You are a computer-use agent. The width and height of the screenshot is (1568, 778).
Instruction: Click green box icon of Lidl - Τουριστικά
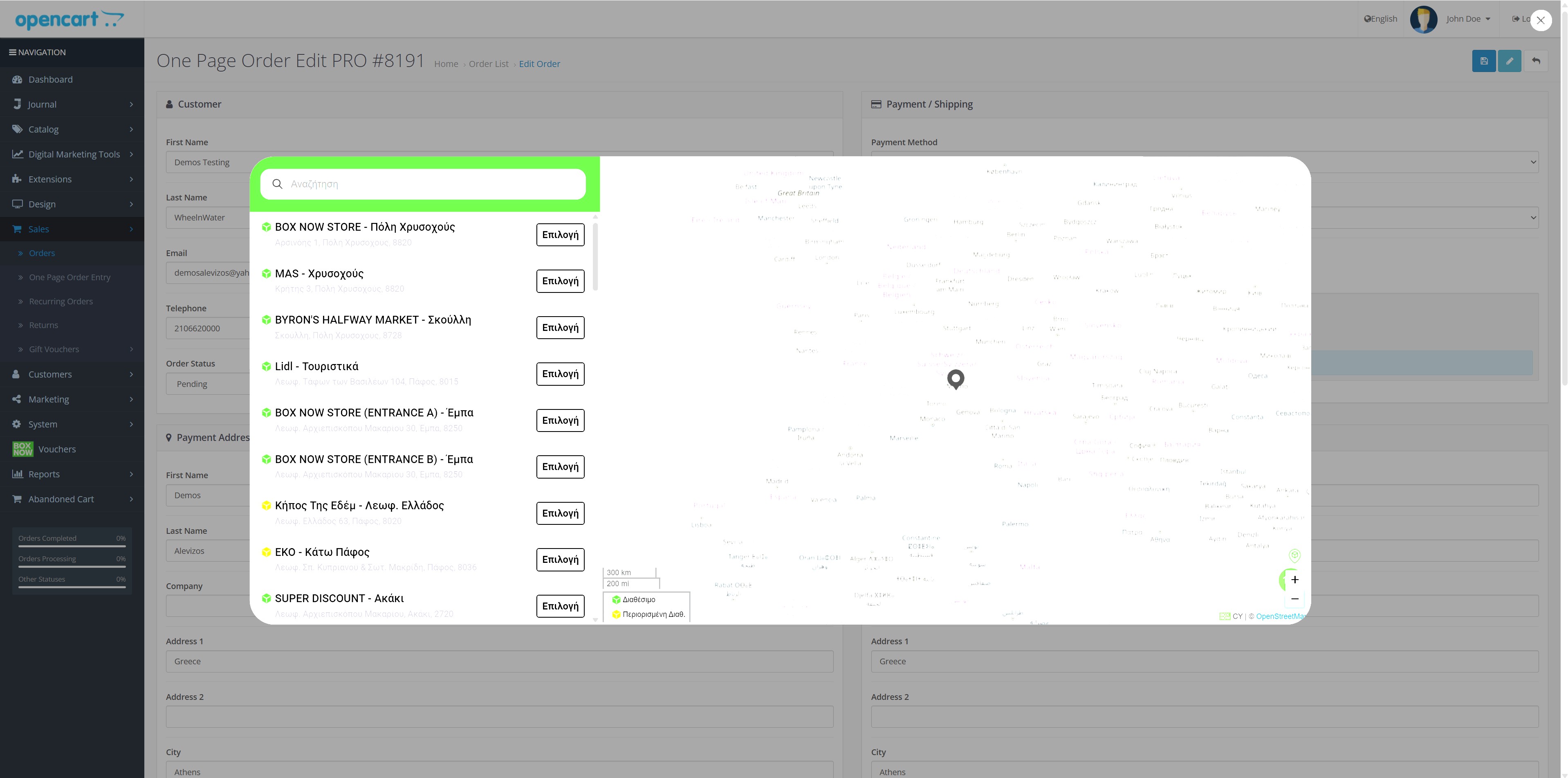[x=266, y=367]
